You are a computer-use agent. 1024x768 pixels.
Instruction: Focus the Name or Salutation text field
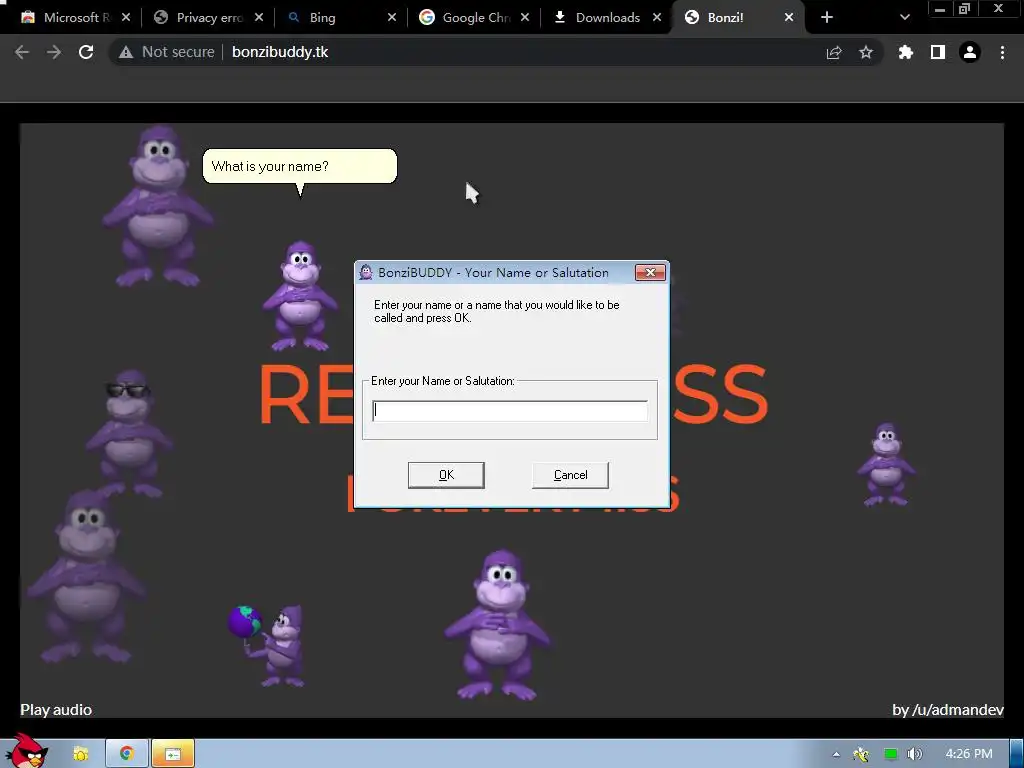(x=510, y=411)
